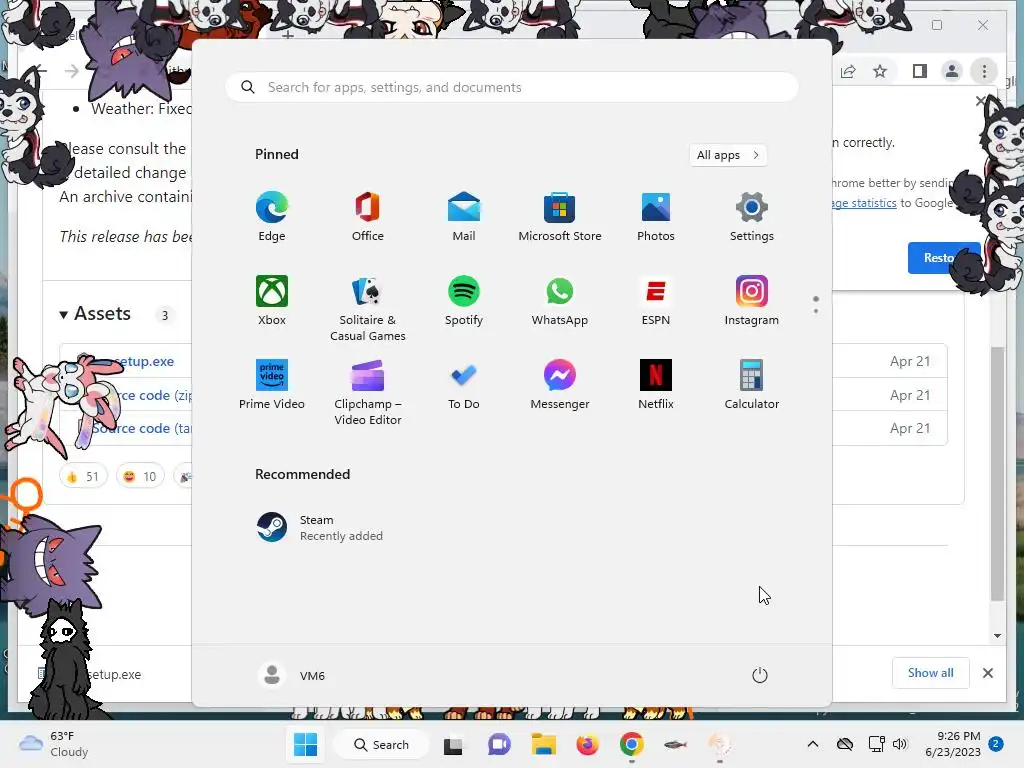Launch the Xbox app
This screenshot has height=768, width=1024.
[272, 300]
